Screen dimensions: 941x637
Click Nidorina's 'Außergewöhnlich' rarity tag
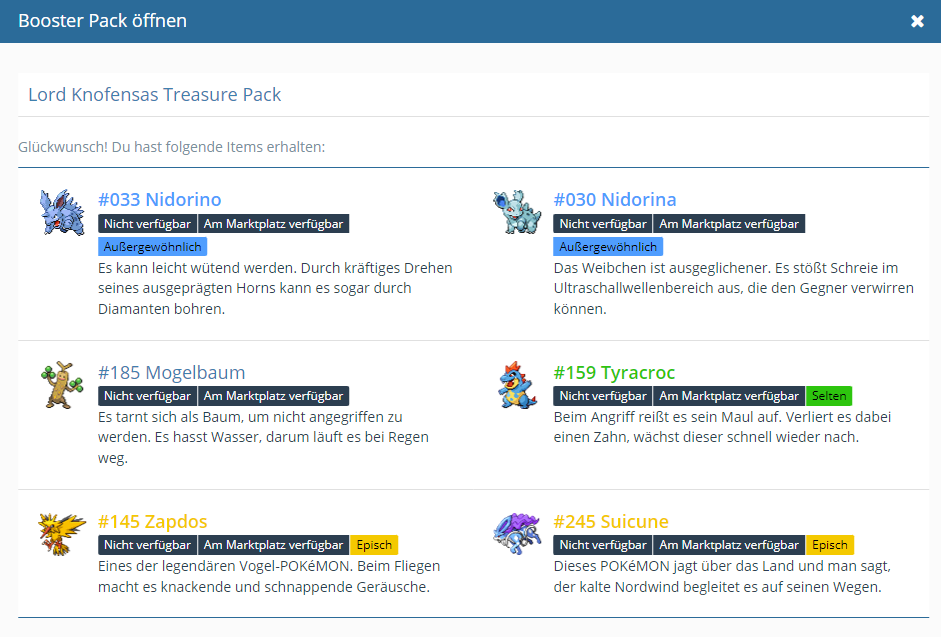click(x=608, y=247)
